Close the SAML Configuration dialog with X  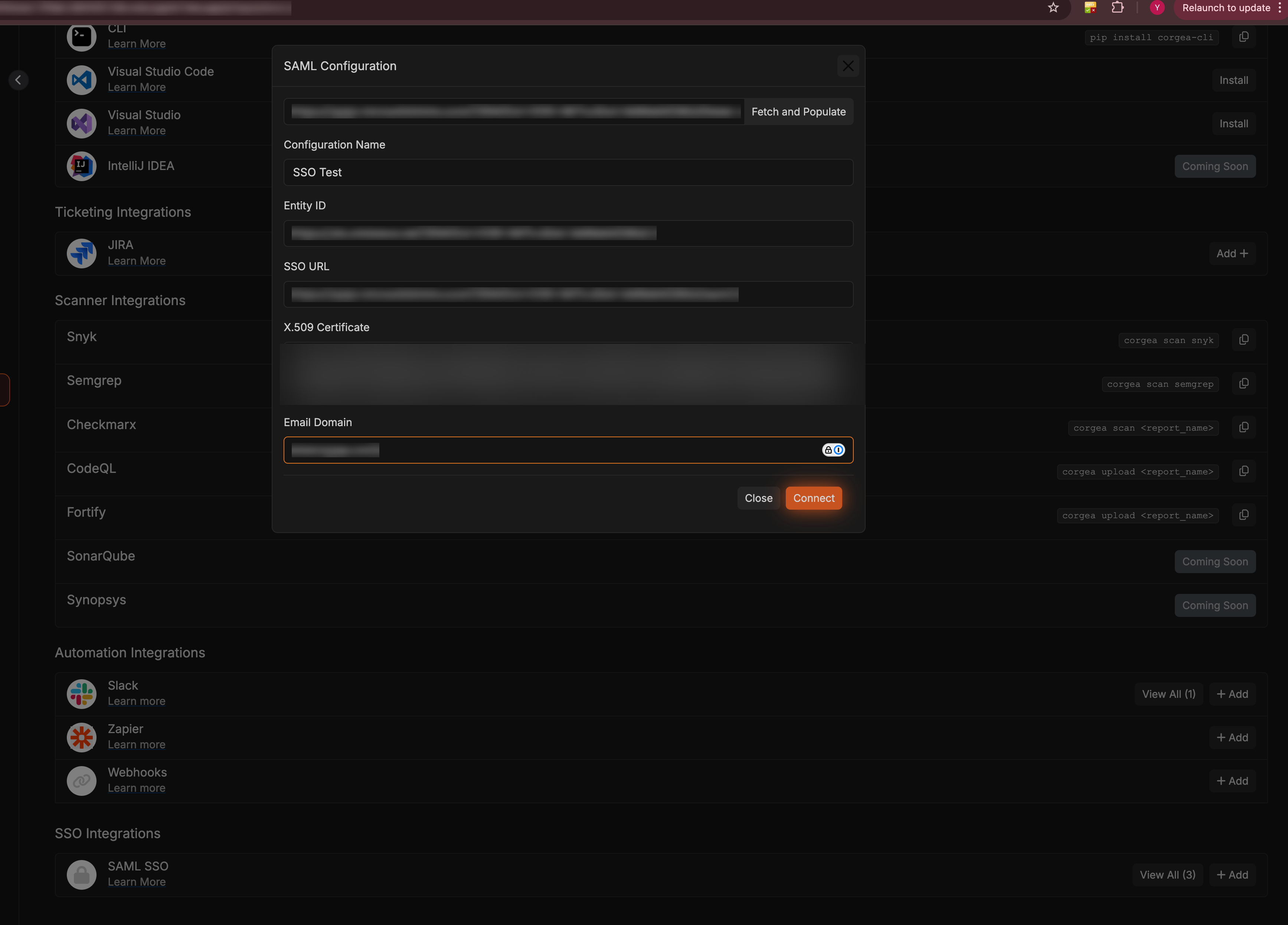point(848,66)
